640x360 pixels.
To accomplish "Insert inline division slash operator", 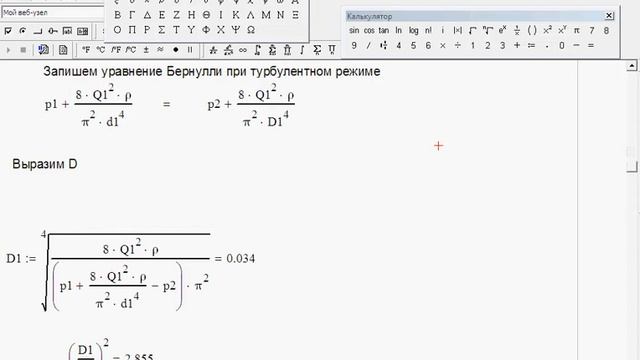I will [369, 45].
